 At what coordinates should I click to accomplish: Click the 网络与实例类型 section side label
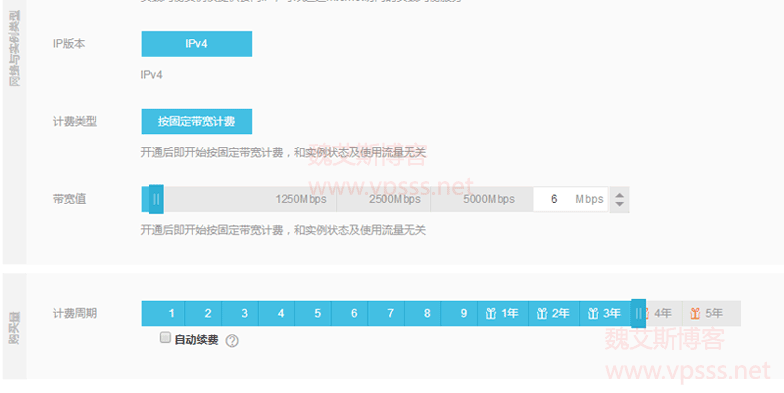[14, 48]
